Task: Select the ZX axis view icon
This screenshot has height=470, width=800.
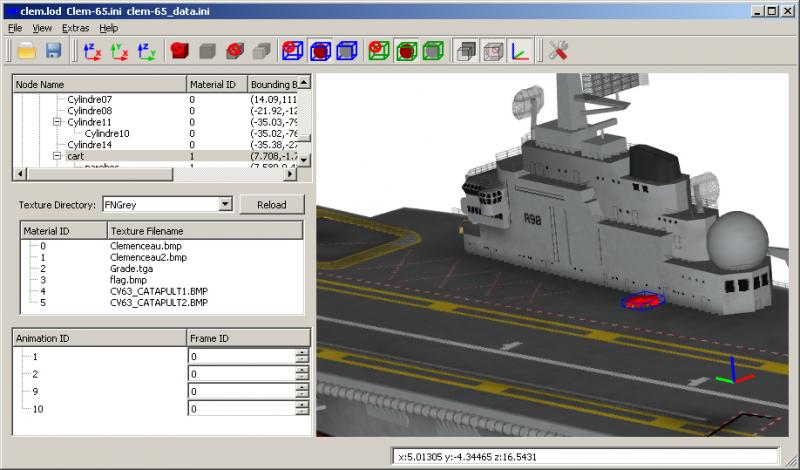Action: [92, 51]
